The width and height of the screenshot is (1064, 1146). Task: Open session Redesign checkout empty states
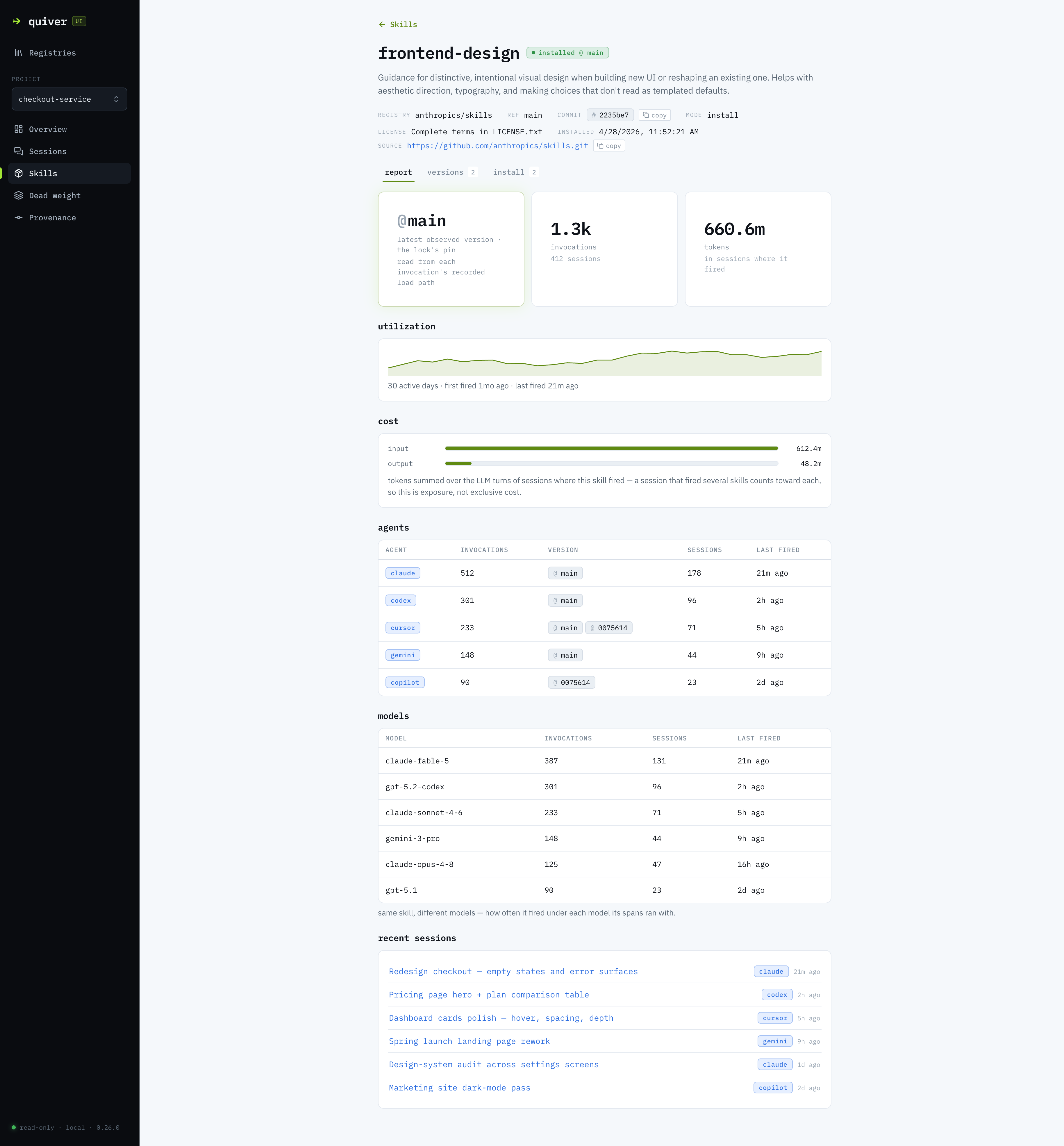(513, 972)
